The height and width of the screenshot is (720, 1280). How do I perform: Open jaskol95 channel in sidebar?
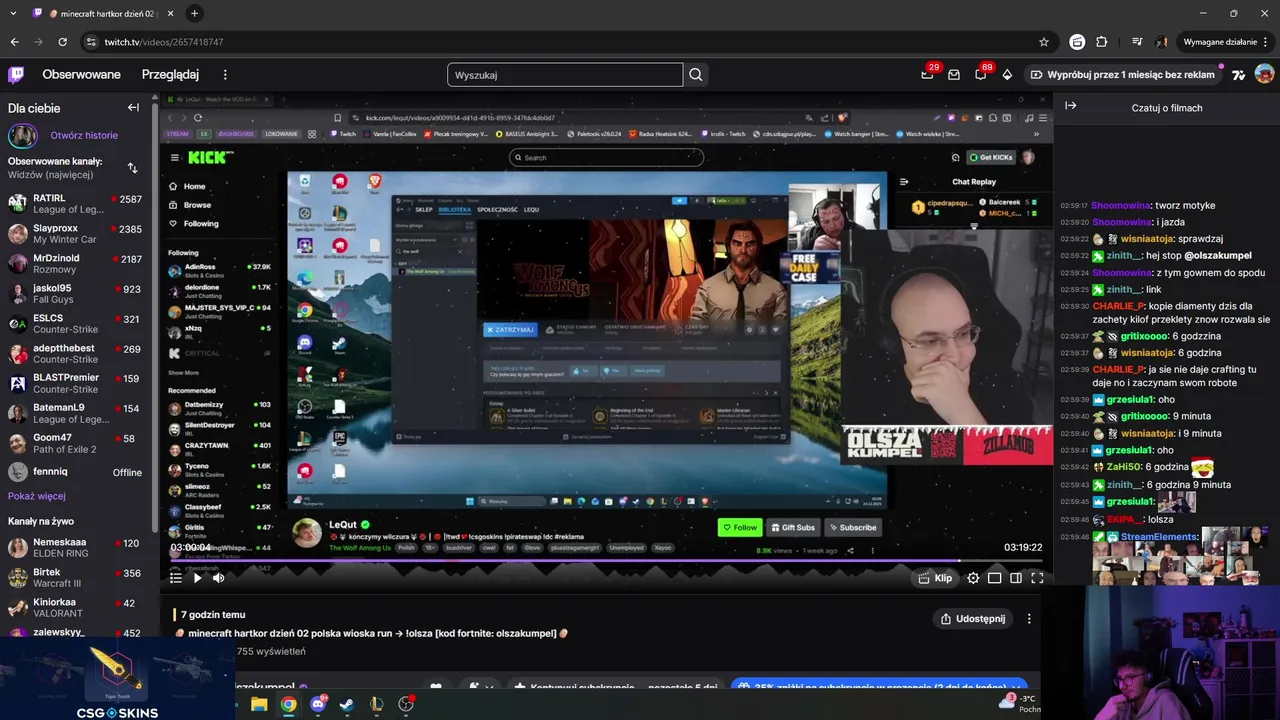click(x=75, y=294)
